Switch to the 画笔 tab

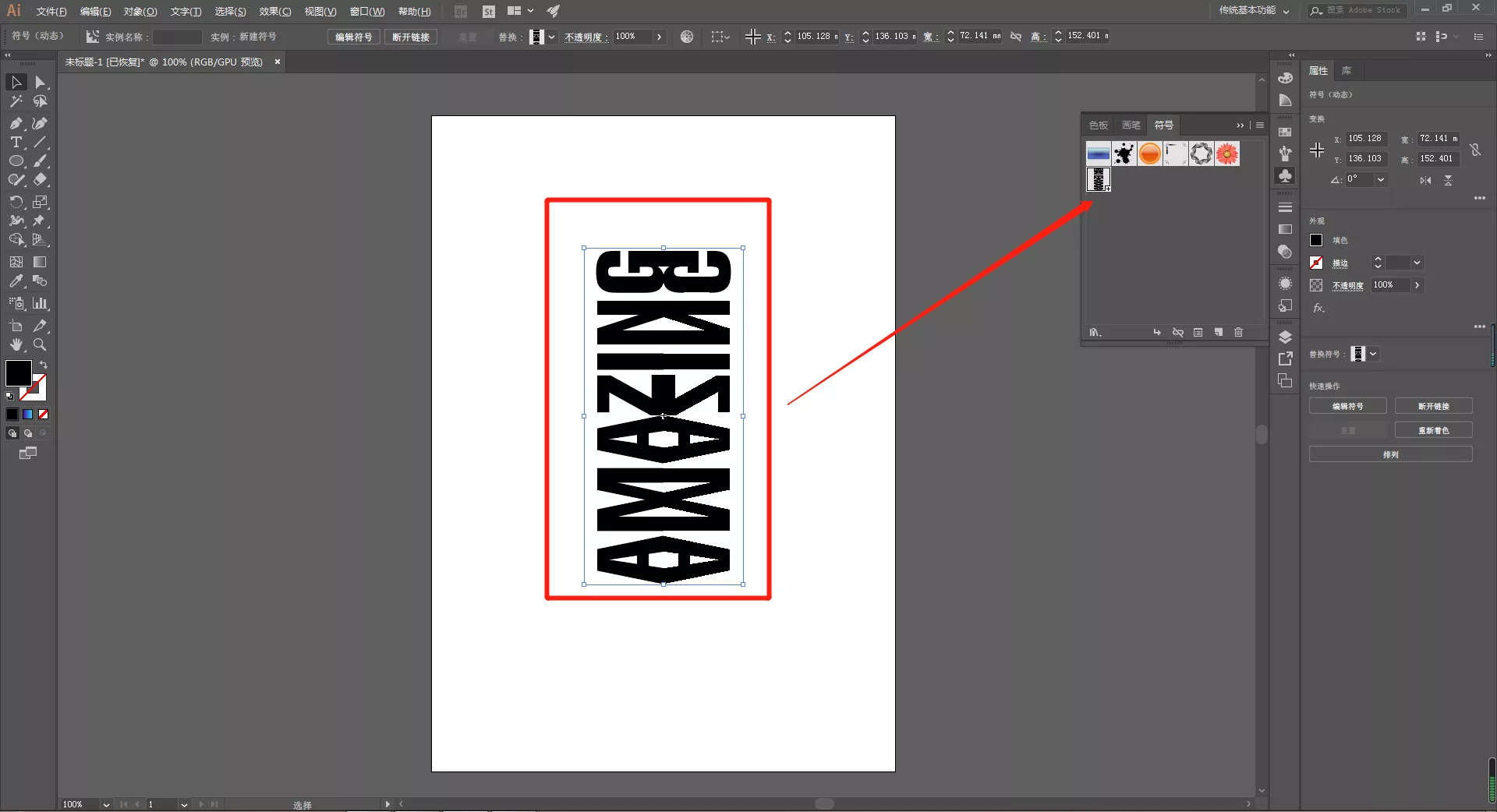[x=1131, y=125]
